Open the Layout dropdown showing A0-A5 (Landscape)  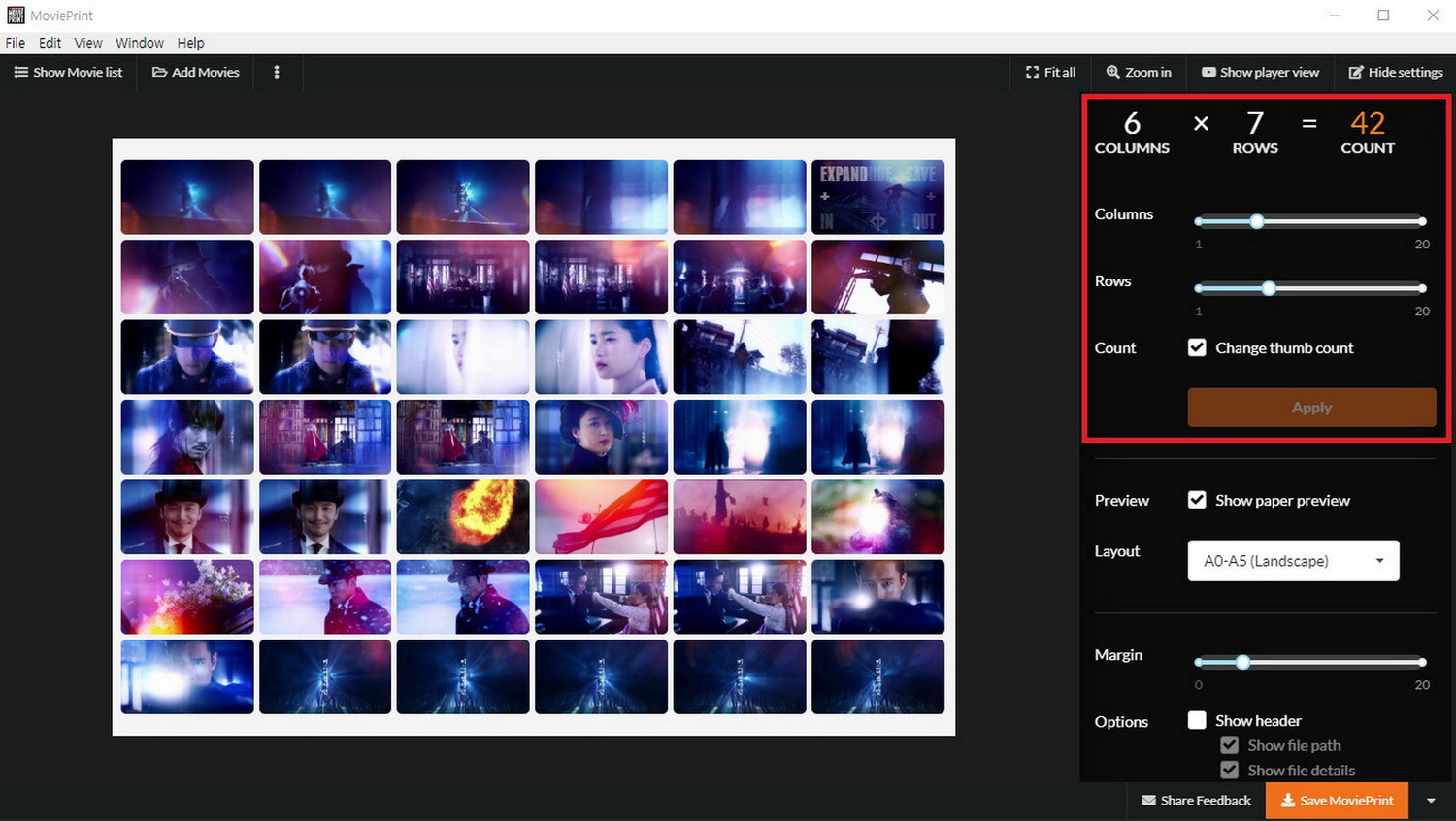tap(1293, 561)
